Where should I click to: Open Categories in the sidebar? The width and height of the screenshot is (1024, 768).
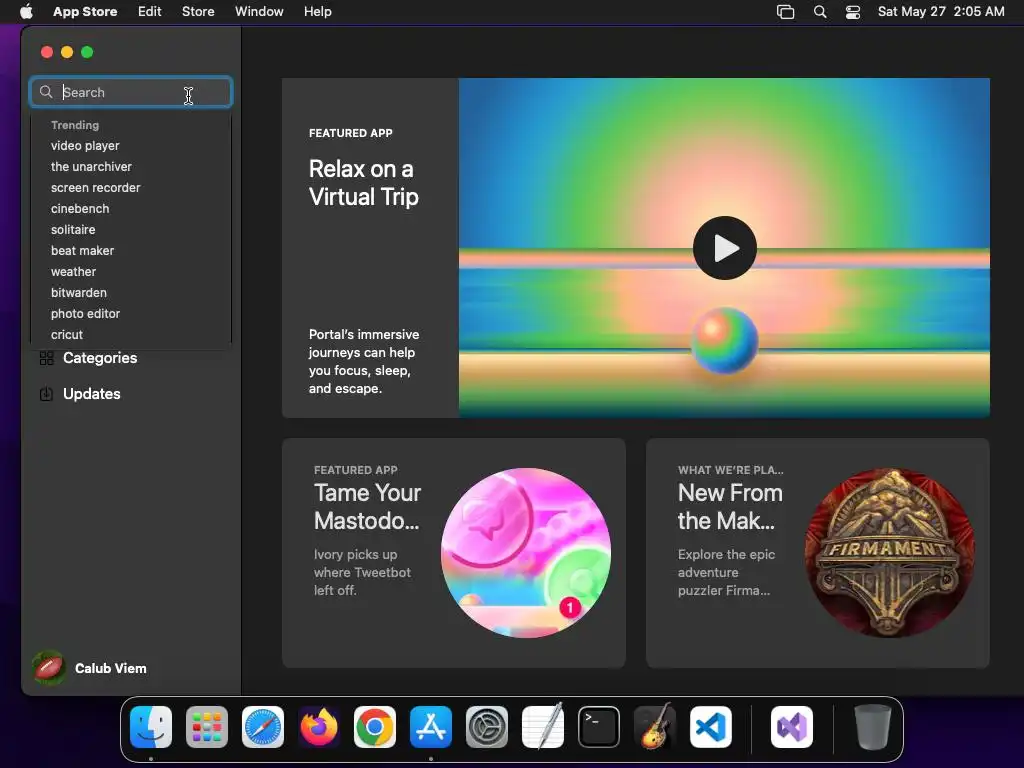(x=100, y=358)
